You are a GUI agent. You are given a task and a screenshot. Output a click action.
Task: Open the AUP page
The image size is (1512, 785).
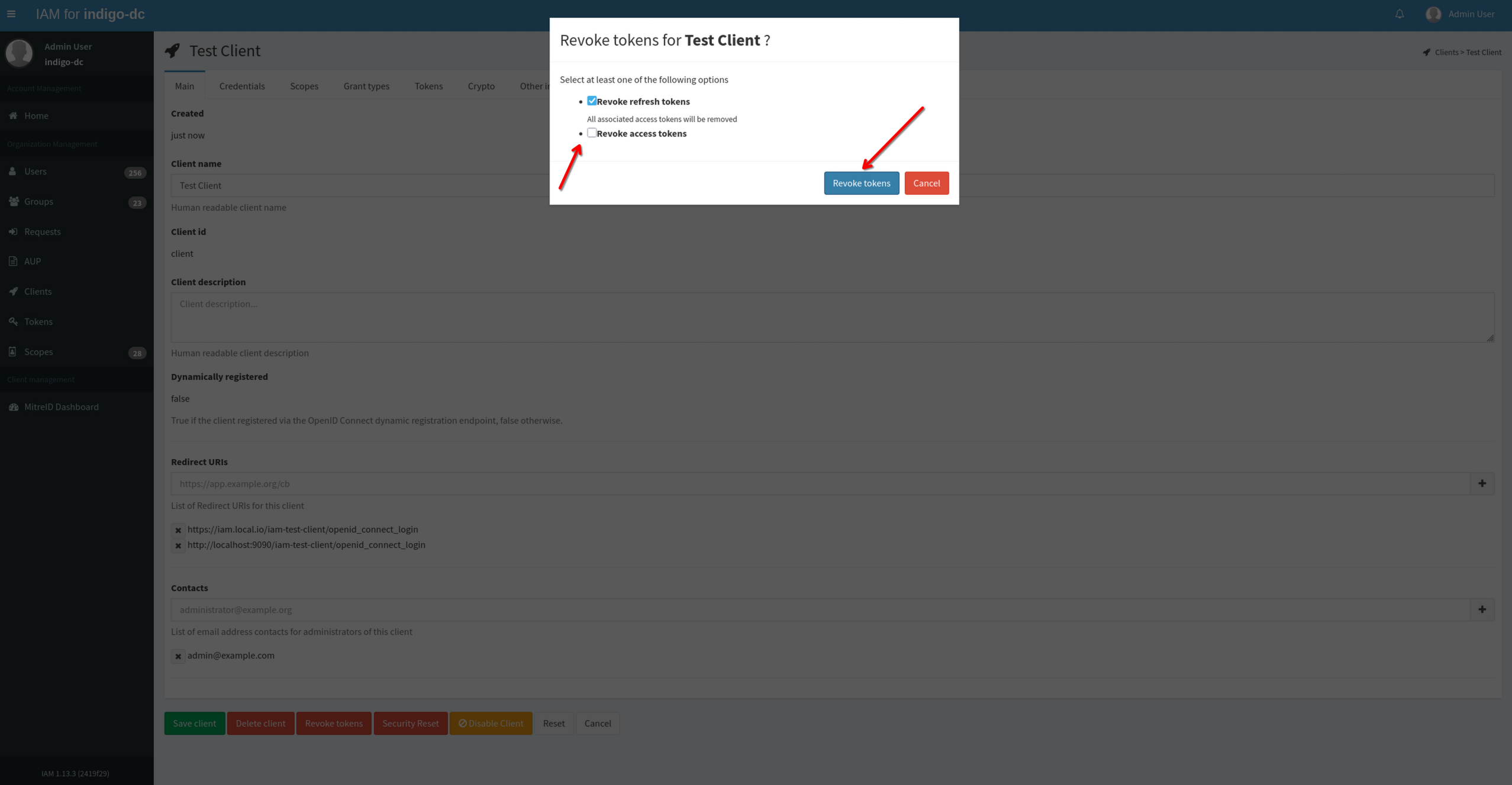(32, 261)
